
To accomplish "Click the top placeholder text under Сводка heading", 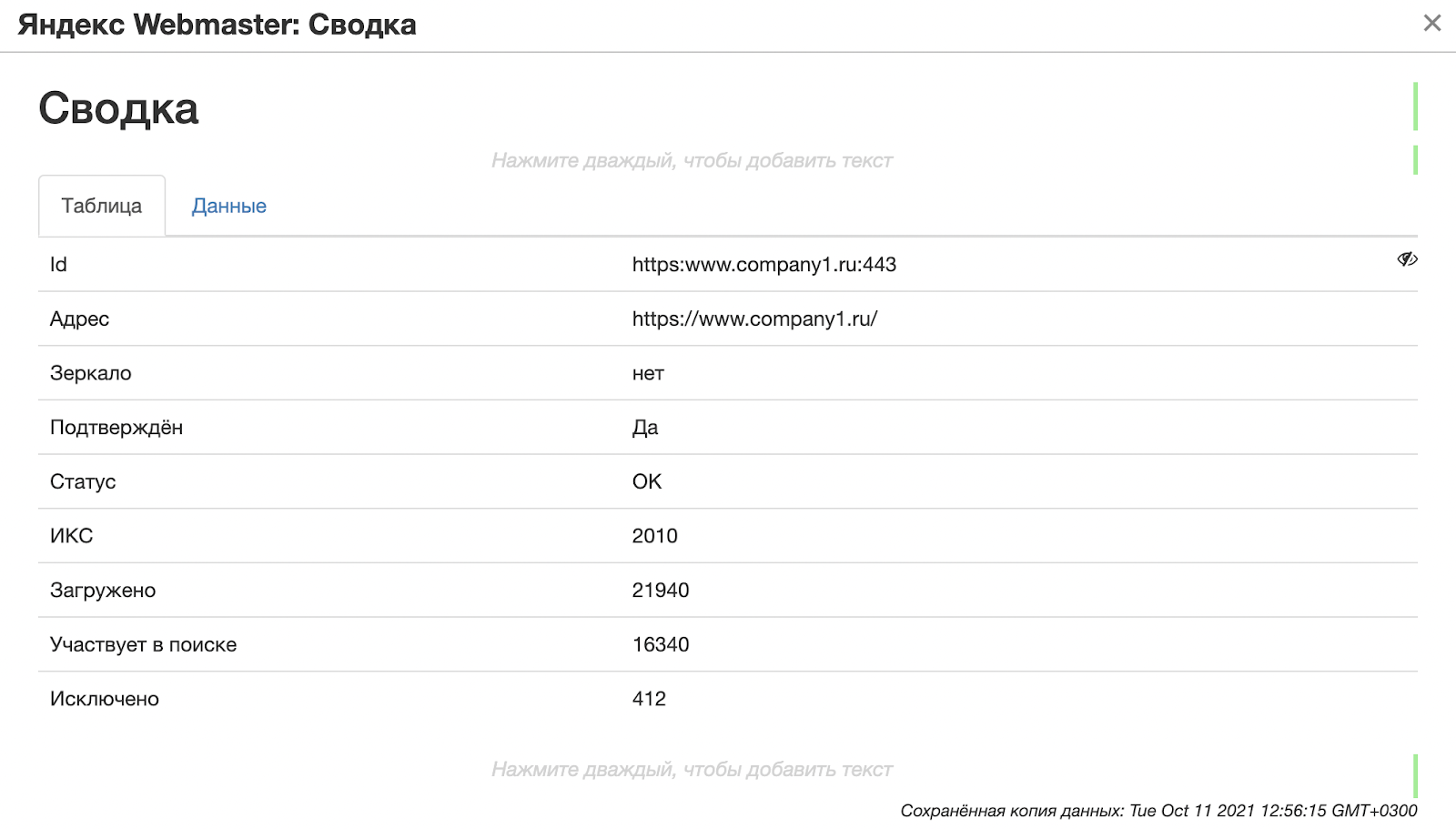I will click(x=692, y=161).
